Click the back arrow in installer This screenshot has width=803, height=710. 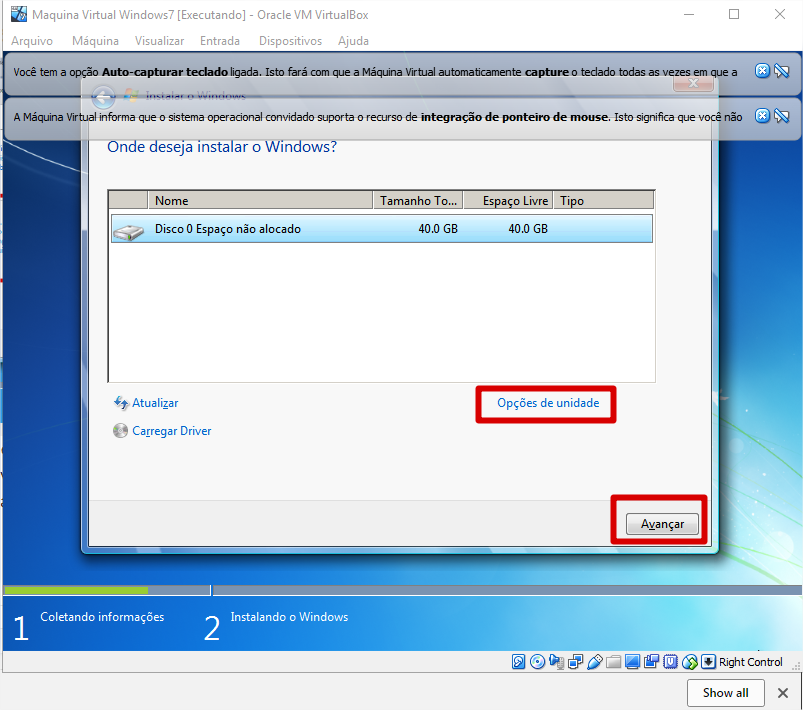(103, 96)
